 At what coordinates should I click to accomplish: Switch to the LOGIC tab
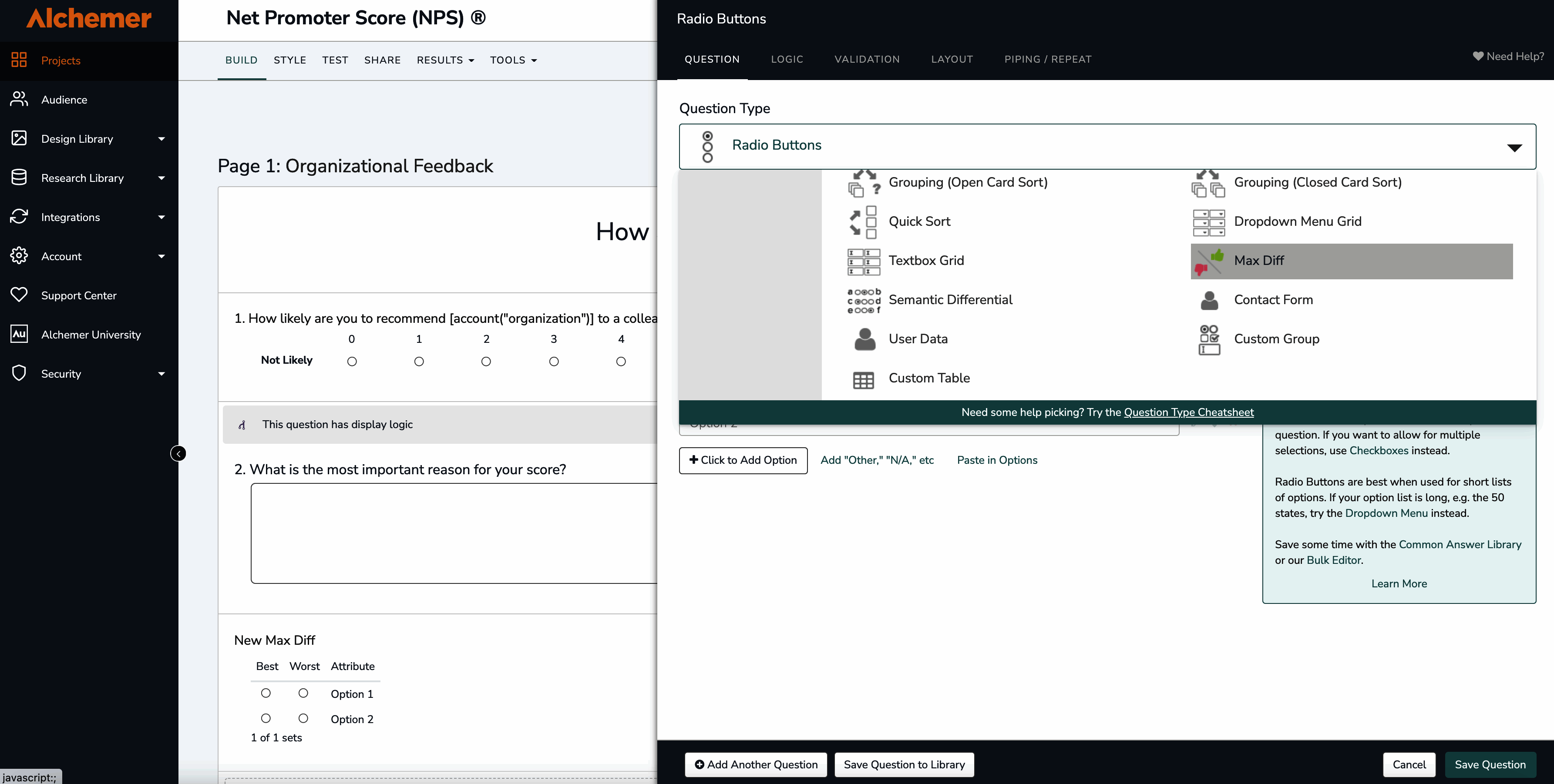pos(787,59)
